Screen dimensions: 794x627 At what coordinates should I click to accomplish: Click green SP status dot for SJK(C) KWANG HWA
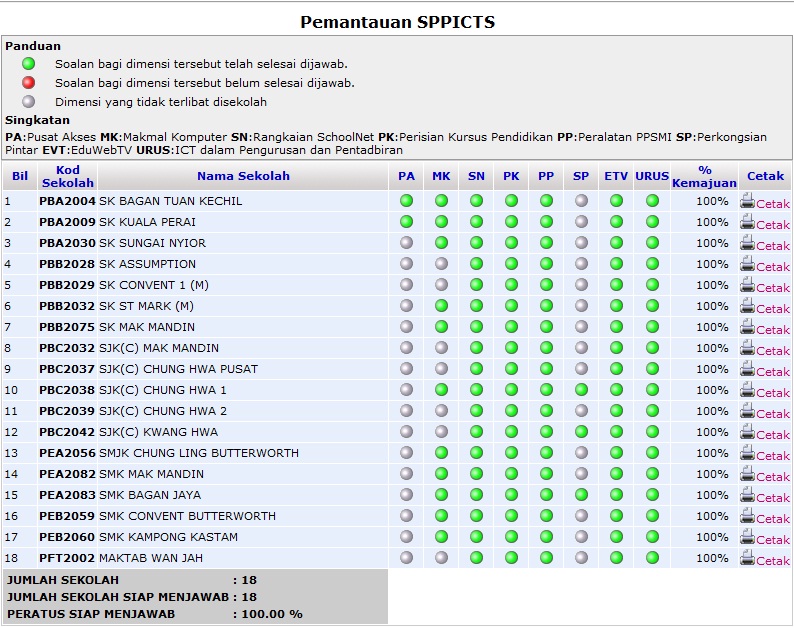581,432
